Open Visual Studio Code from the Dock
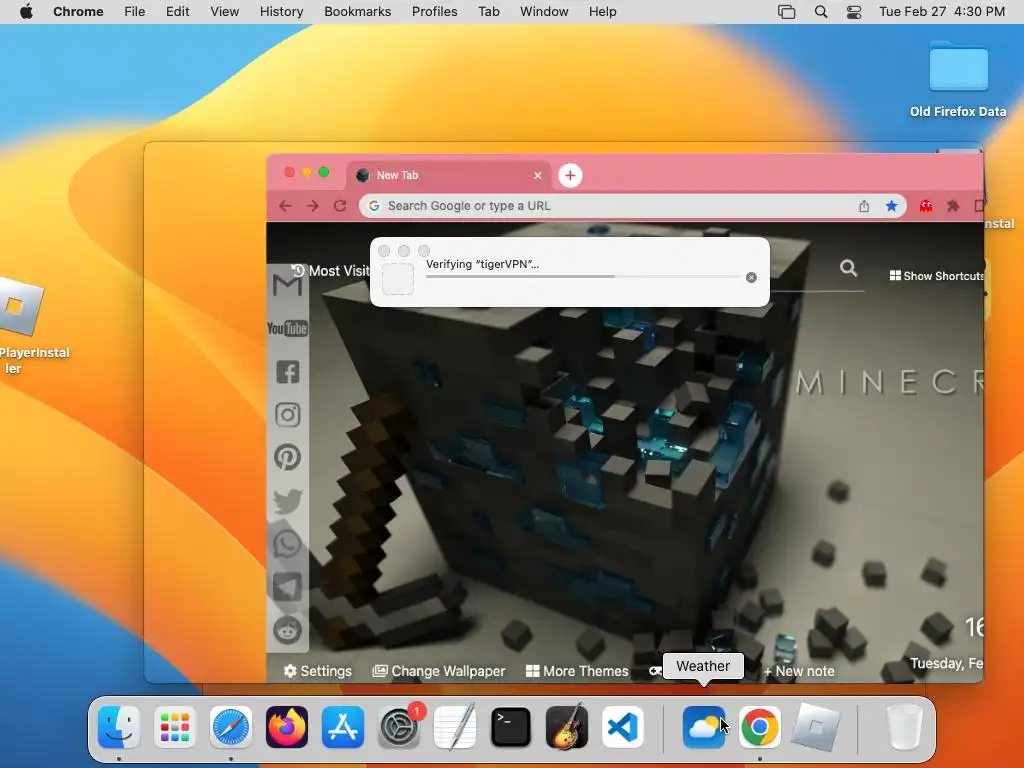This screenshot has height=768, width=1024. point(622,727)
